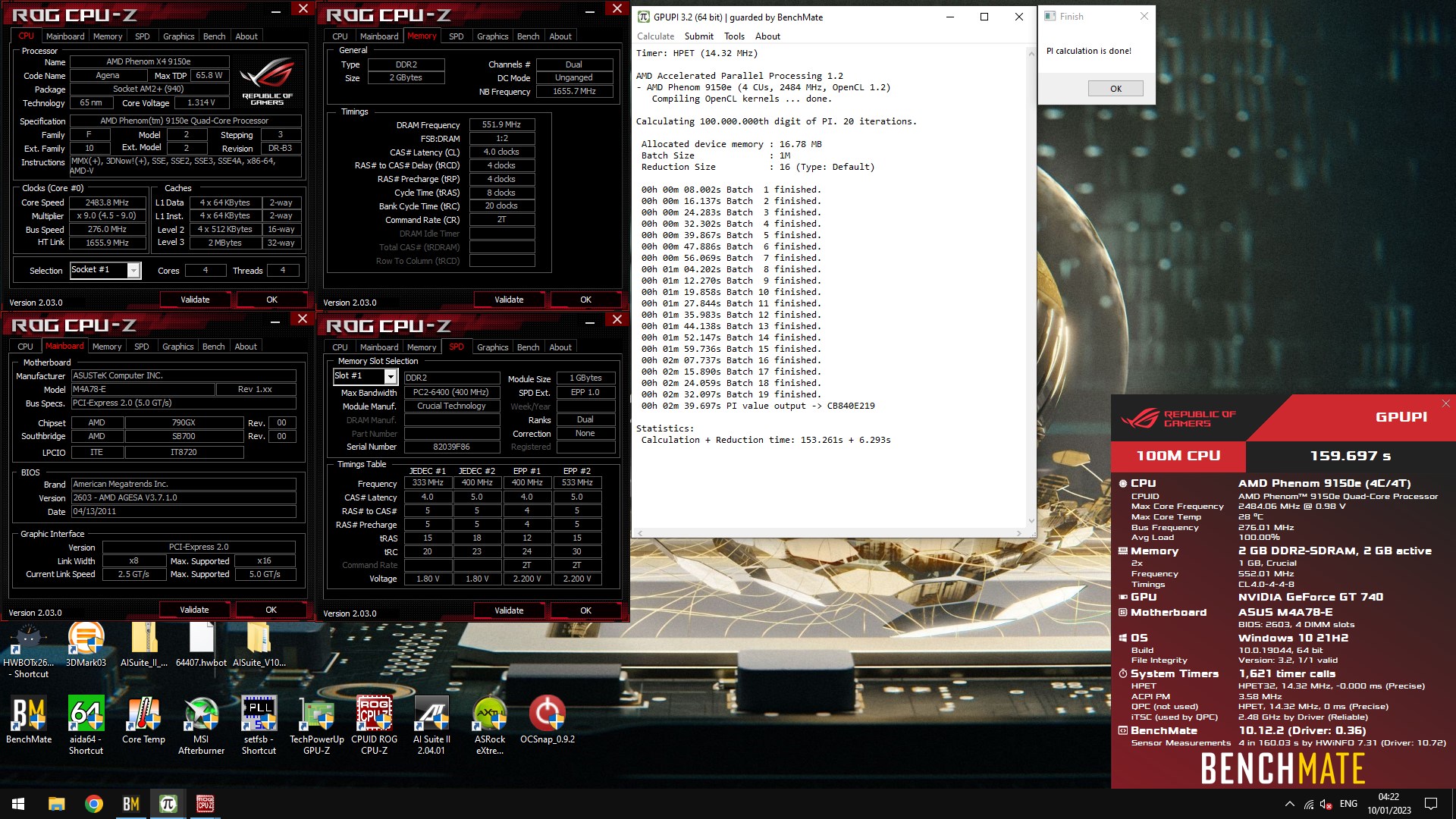Open About menu in GPUPI
The image size is (1456, 819).
coord(767,36)
